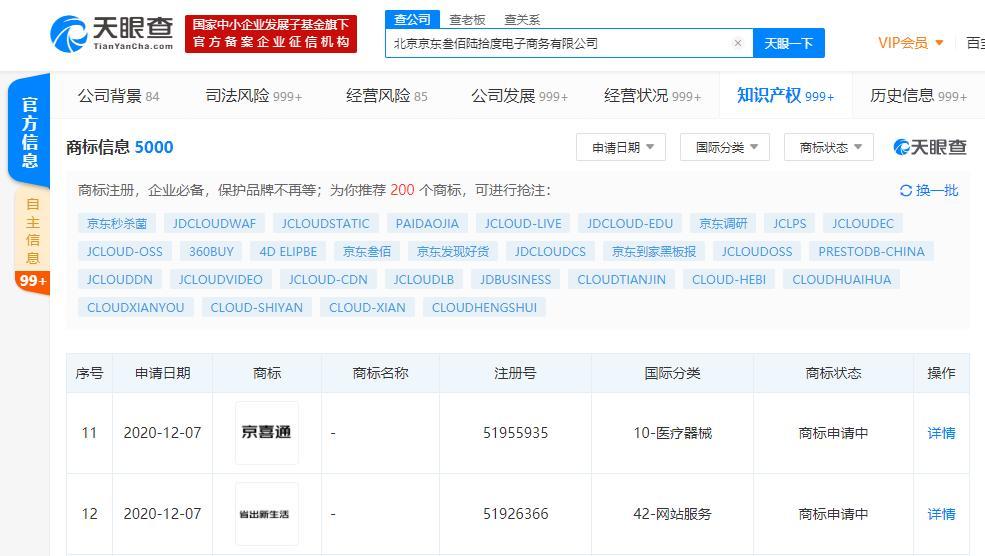Viewport: 985px width, 556px height.
Task: Select the JCLOUDSTATIC trademark tag
Action: (x=325, y=223)
